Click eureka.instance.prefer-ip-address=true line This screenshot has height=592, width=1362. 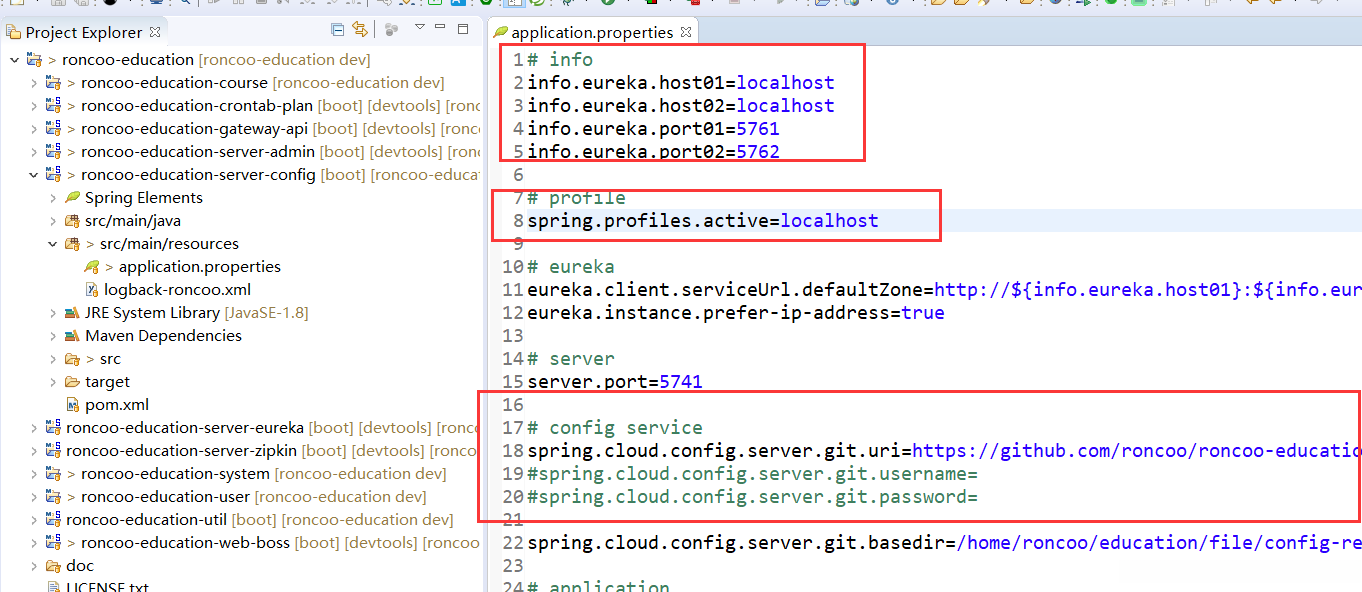(735, 313)
